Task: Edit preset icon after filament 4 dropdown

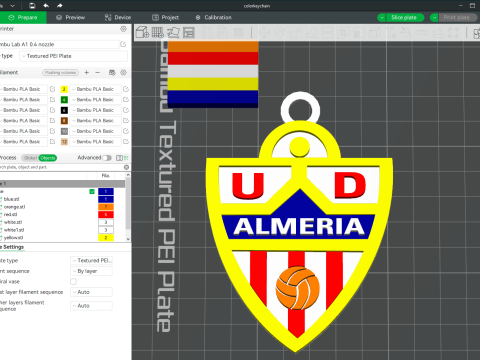Action: pyautogui.click(x=126, y=100)
